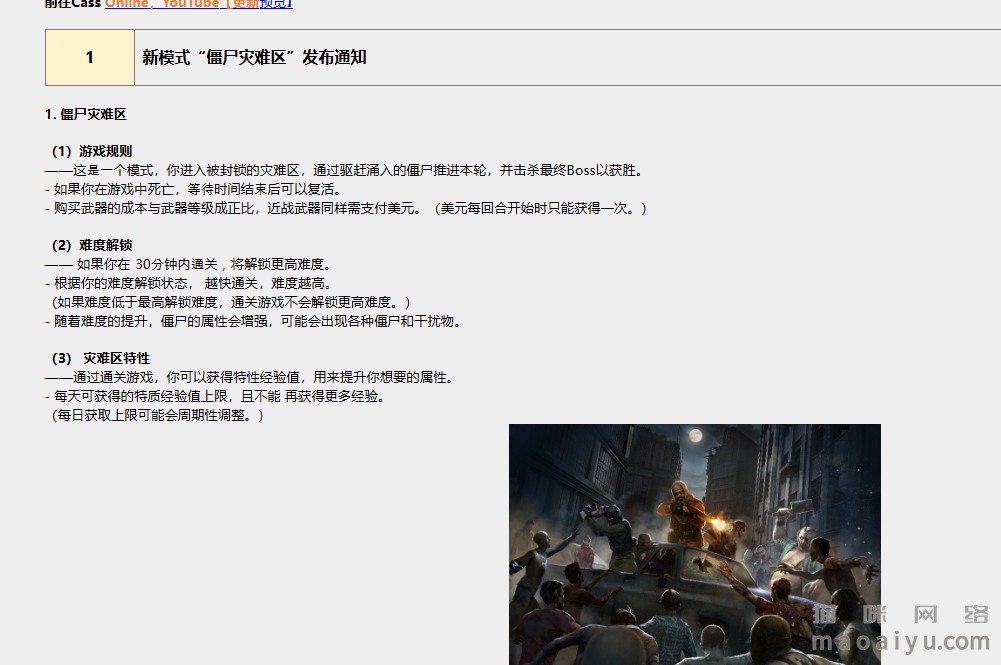Click the line about 购买武器的成本
The width and height of the screenshot is (1001, 665).
coord(345,208)
